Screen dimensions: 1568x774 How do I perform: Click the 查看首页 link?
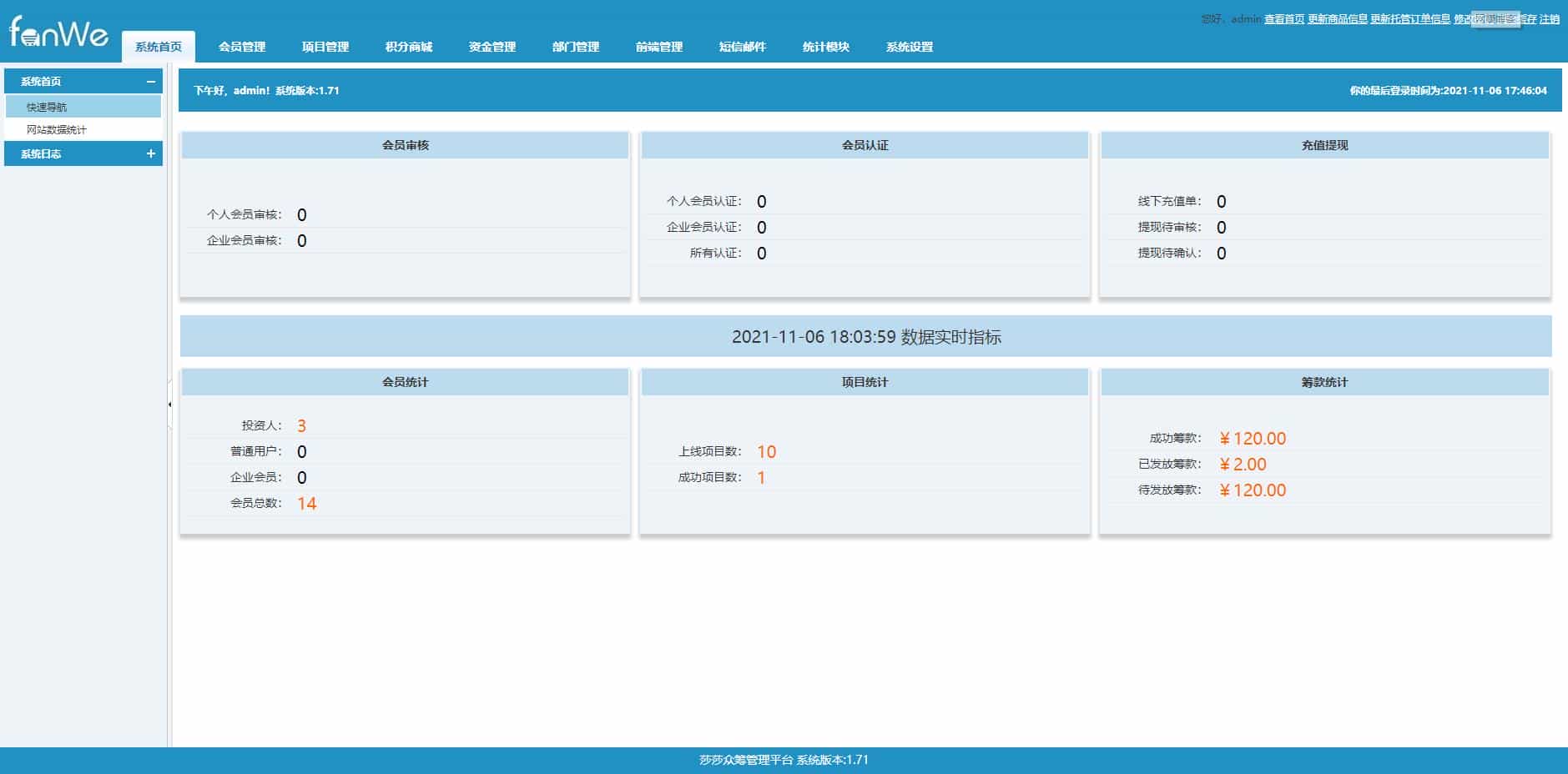1284,19
